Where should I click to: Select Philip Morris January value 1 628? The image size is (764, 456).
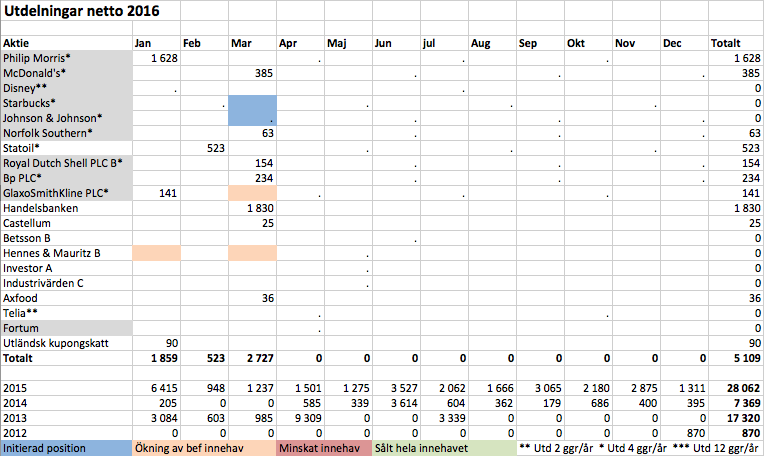click(x=156, y=58)
